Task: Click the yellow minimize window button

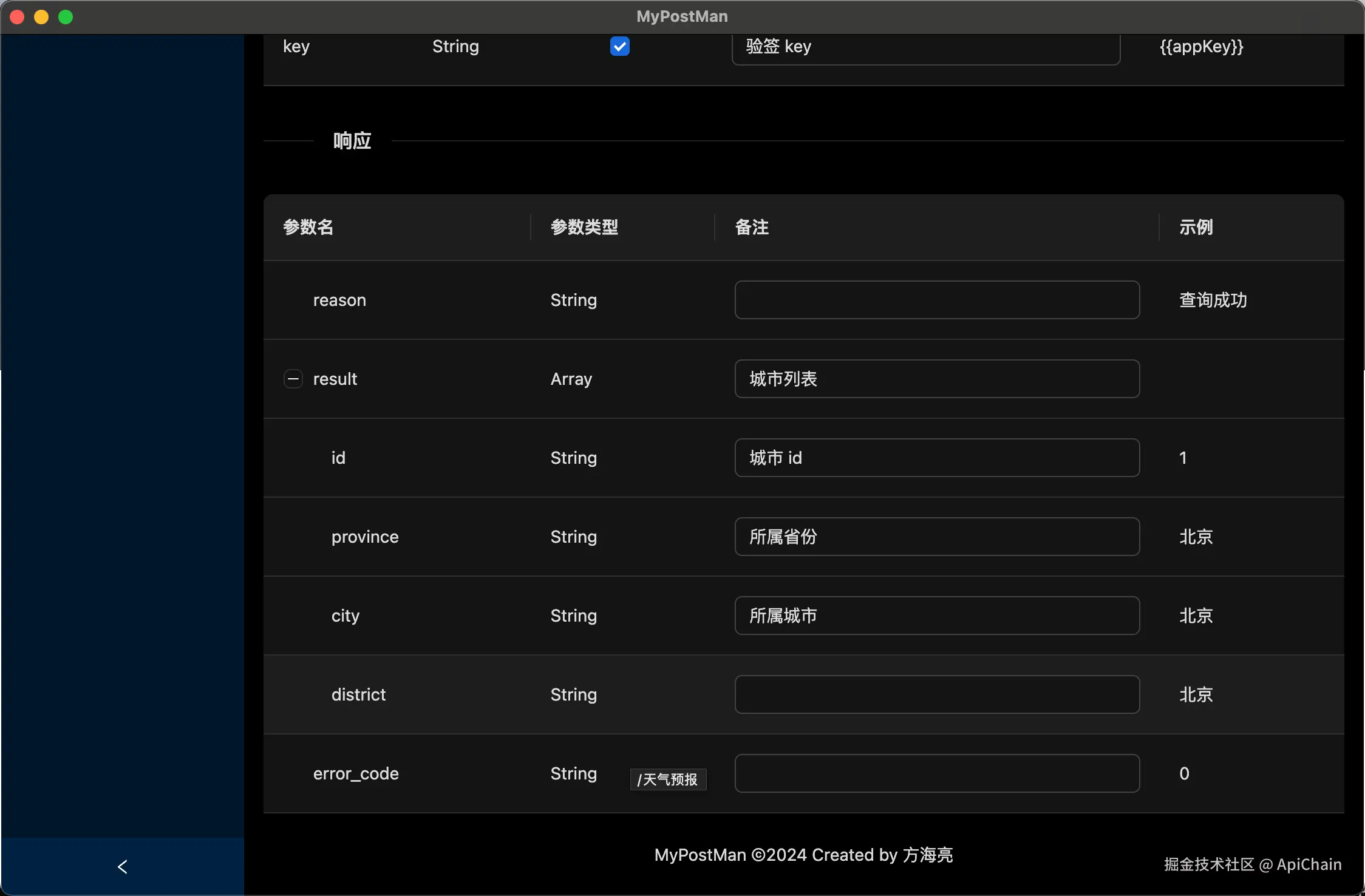Action: click(41, 17)
